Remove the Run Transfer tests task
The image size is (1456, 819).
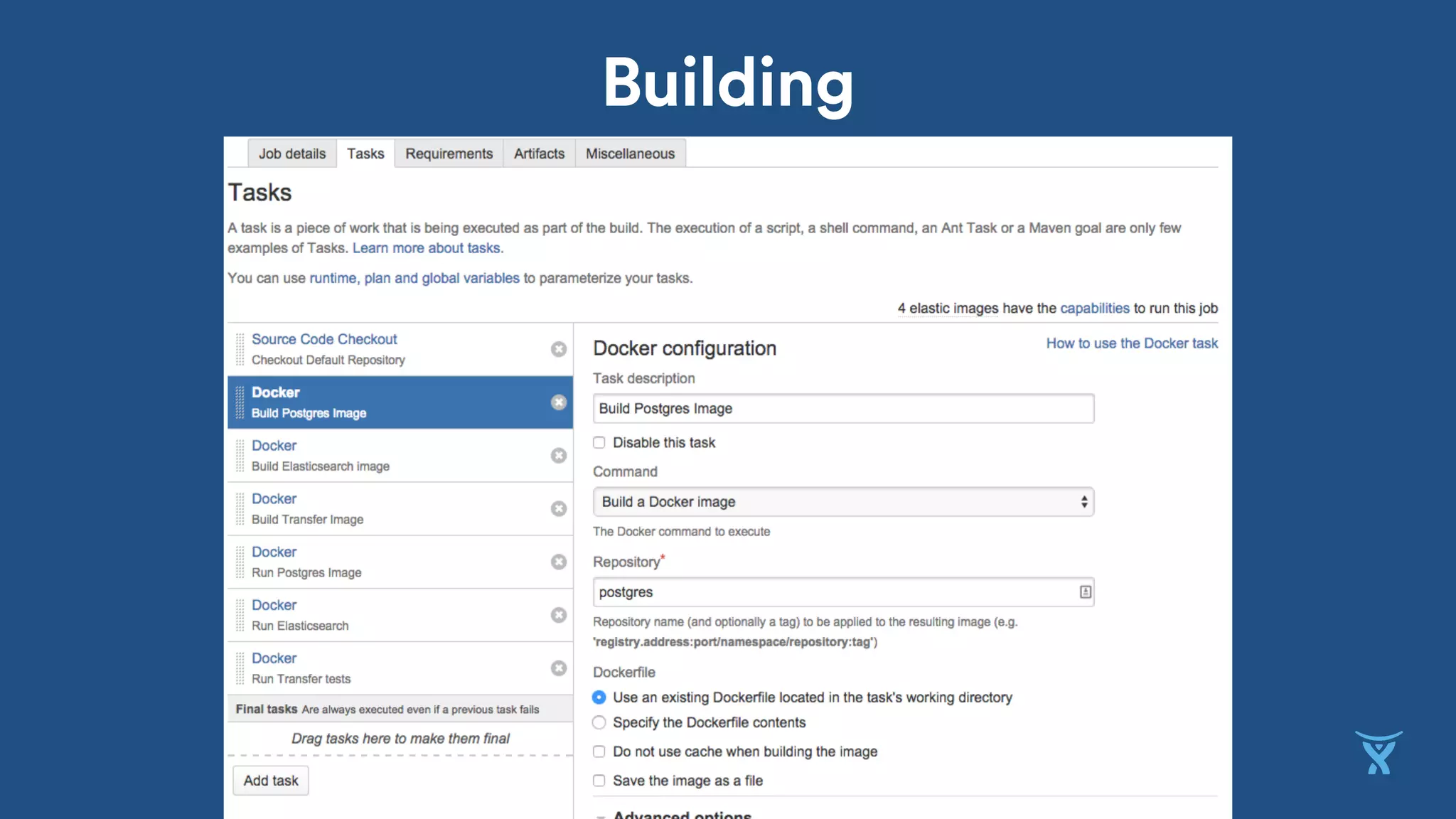tap(559, 668)
